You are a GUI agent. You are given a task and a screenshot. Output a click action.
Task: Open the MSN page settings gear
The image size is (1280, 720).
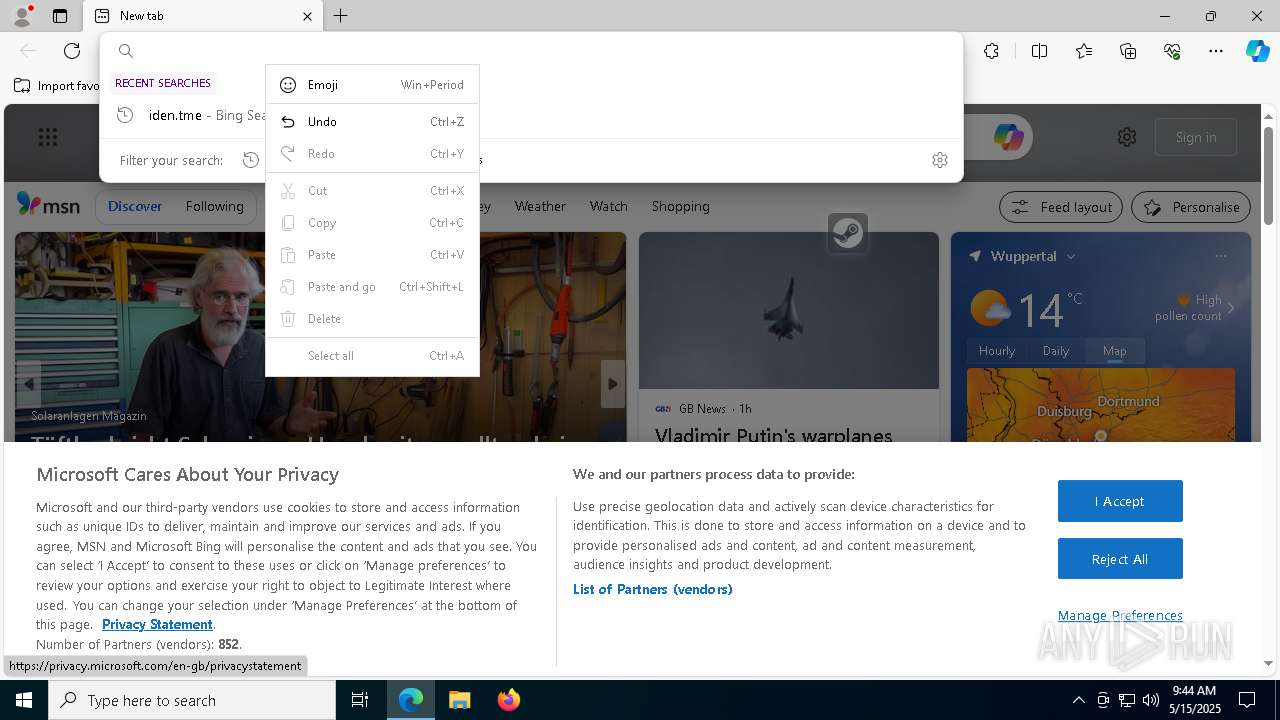tap(1127, 137)
